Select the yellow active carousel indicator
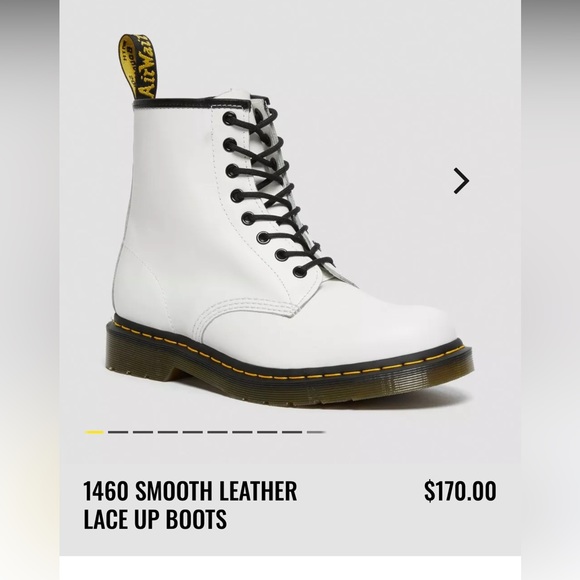This screenshot has width=580, height=580. tap(94, 432)
